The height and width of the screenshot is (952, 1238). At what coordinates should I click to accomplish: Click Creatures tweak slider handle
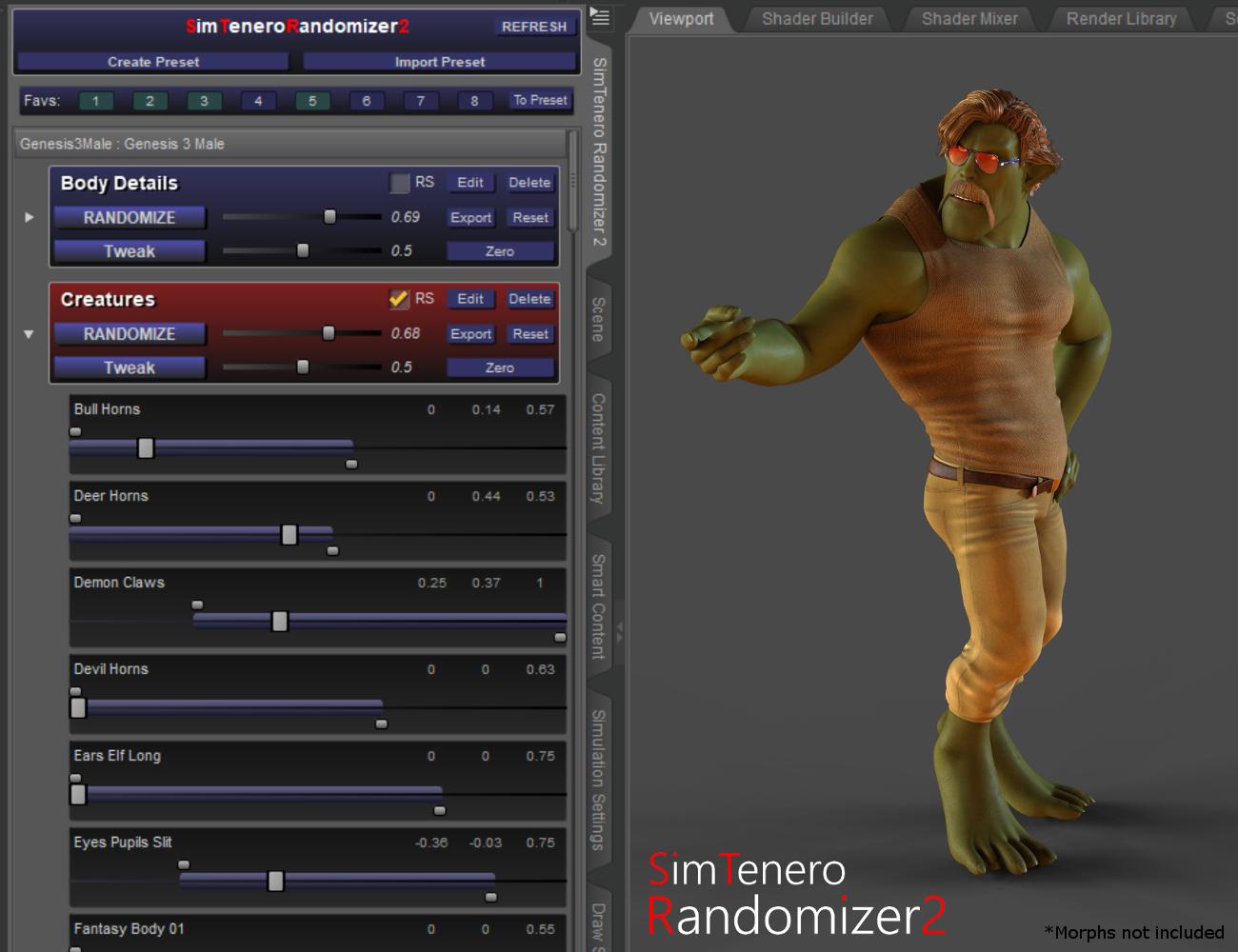(303, 367)
